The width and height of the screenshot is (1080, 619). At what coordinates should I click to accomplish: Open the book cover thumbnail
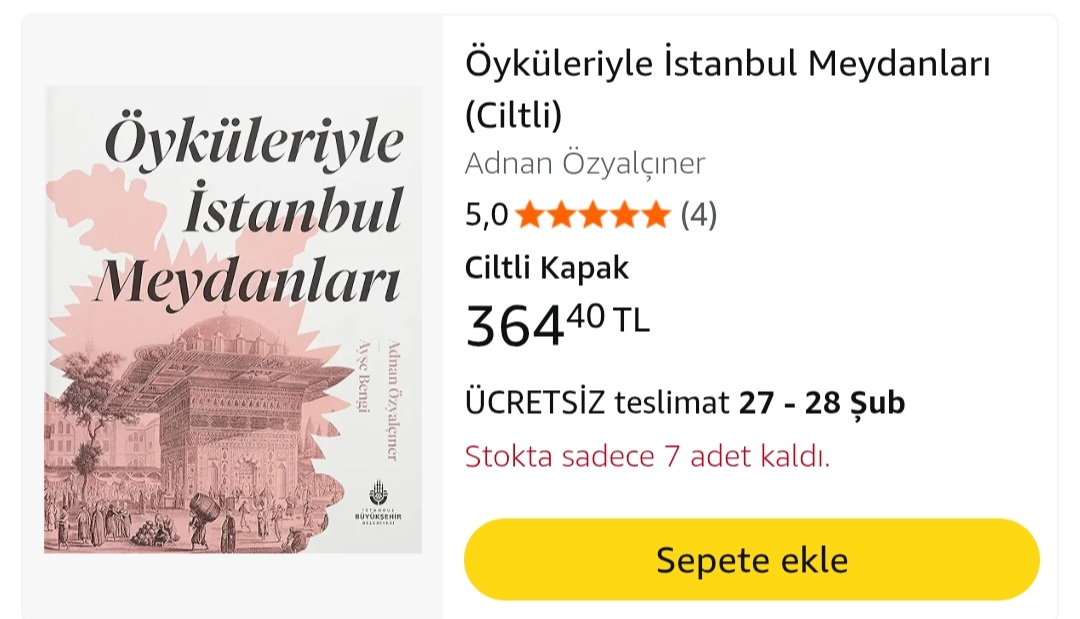[x=233, y=319]
